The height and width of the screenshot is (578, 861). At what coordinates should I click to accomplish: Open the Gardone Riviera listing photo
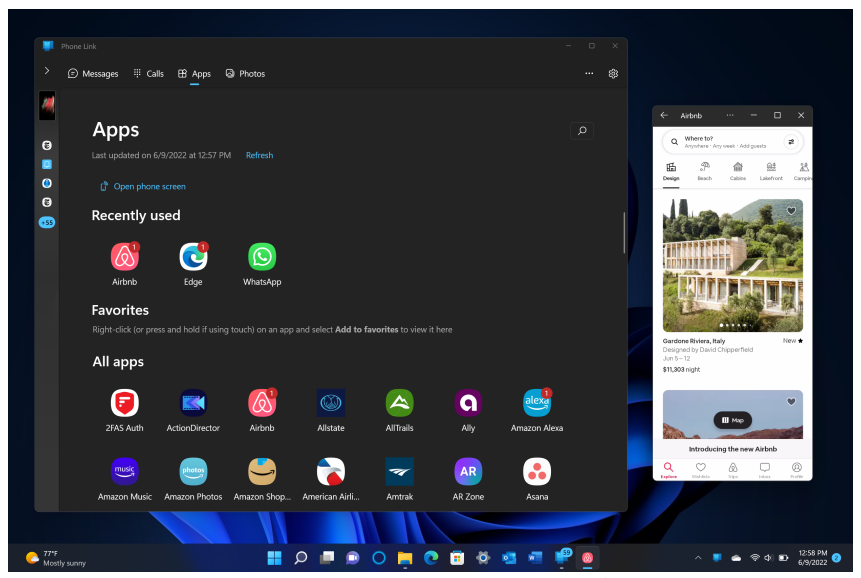point(733,265)
